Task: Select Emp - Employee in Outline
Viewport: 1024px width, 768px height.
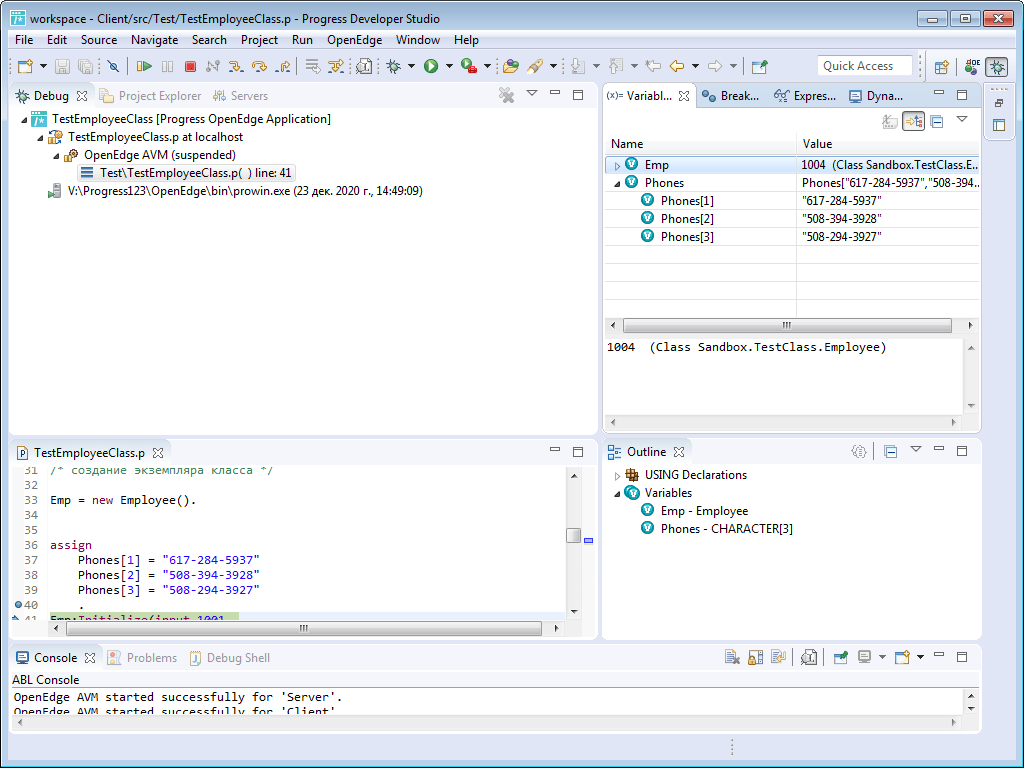Action: click(x=704, y=511)
